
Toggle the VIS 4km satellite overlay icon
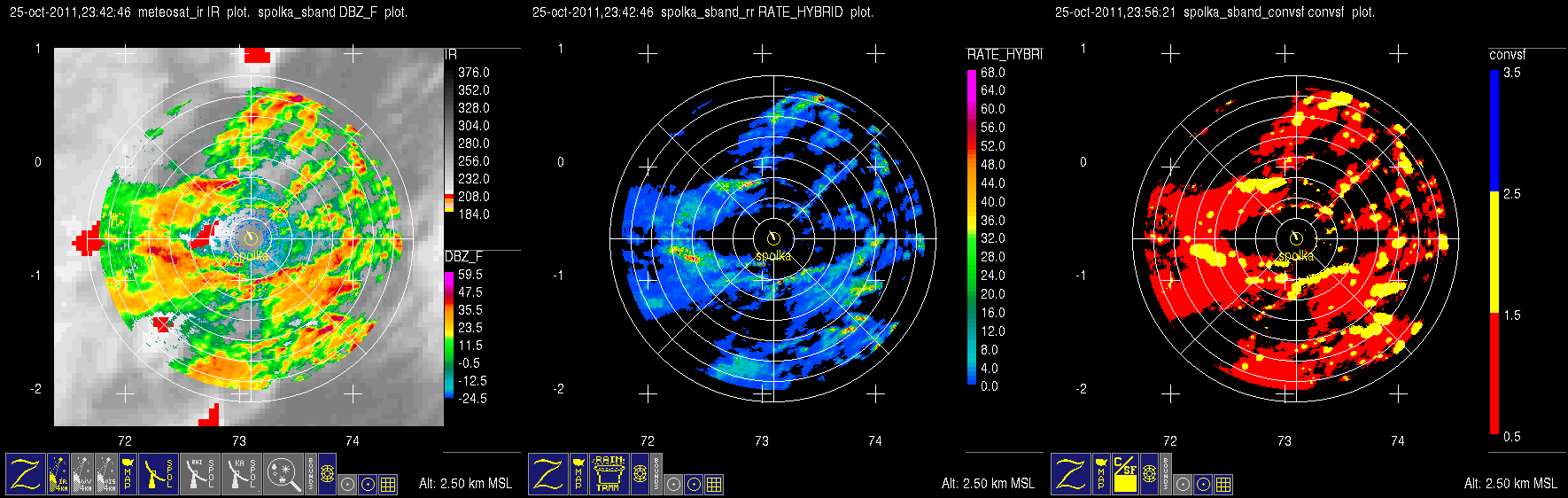pos(106,474)
